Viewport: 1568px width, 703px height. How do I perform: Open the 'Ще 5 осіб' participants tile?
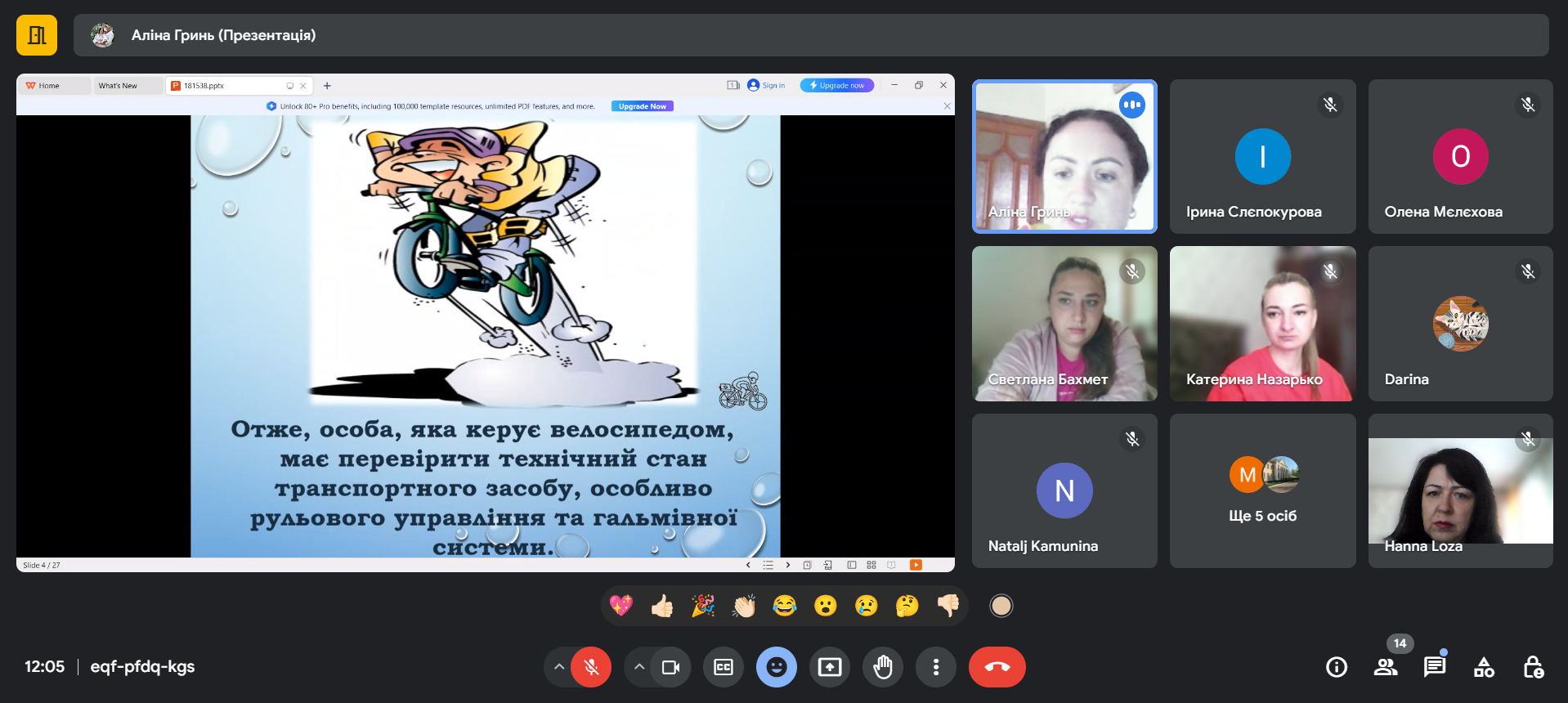(1262, 490)
